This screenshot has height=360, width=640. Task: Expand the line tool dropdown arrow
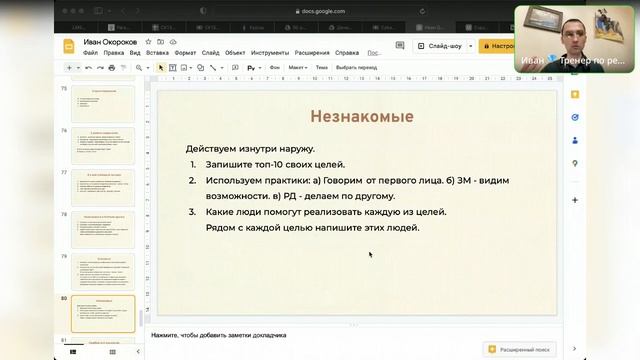[222, 68]
